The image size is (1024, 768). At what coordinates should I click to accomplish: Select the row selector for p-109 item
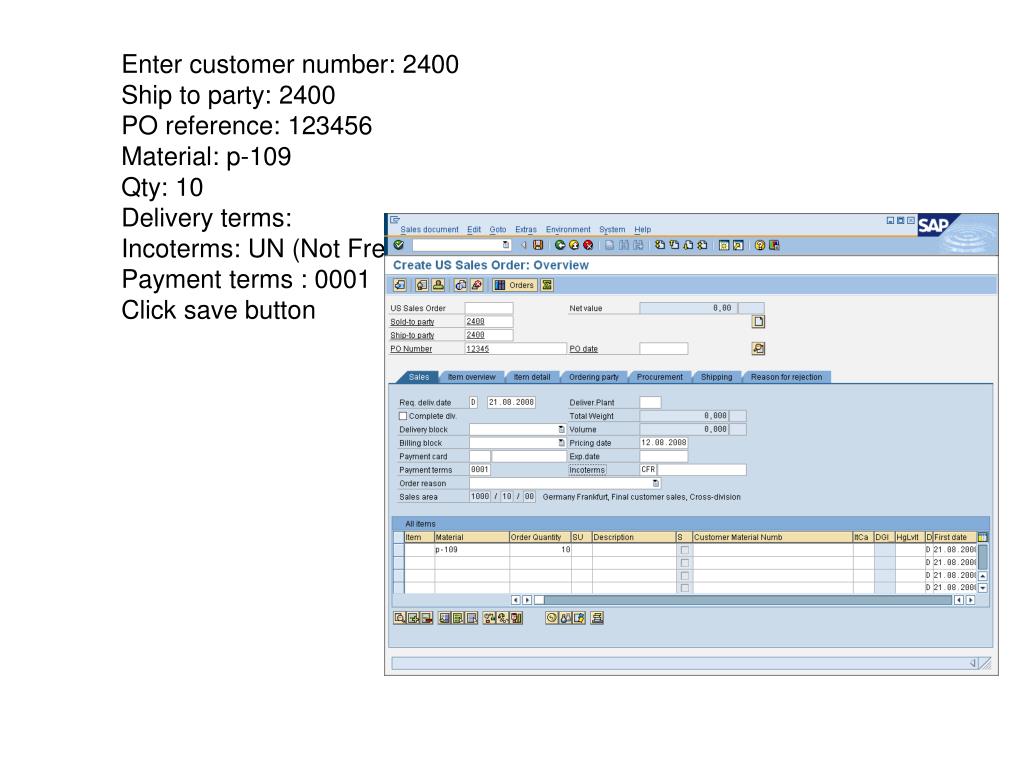[398, 550]
